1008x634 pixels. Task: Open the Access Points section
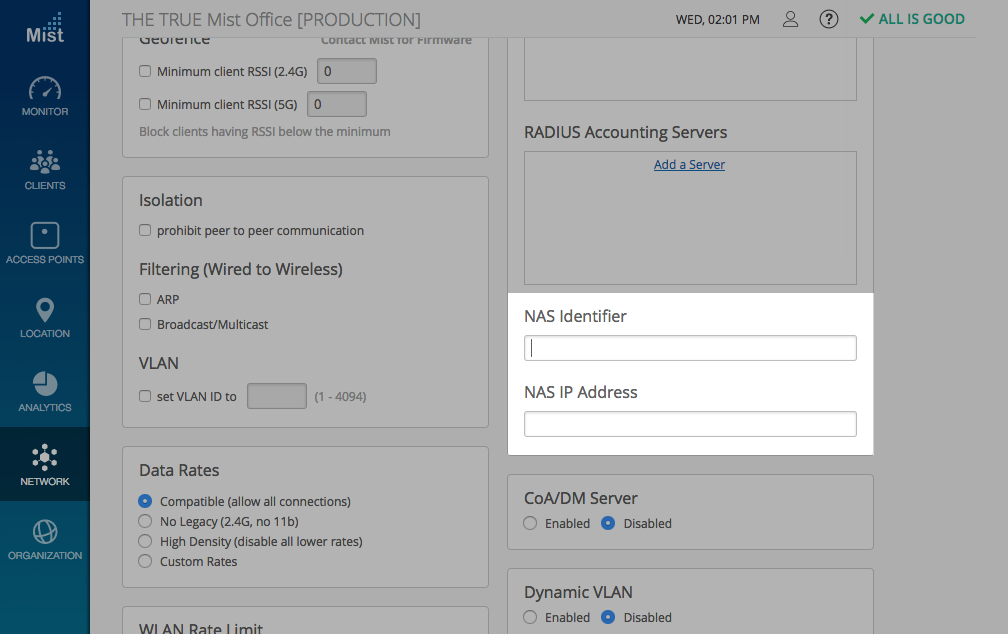45,244
